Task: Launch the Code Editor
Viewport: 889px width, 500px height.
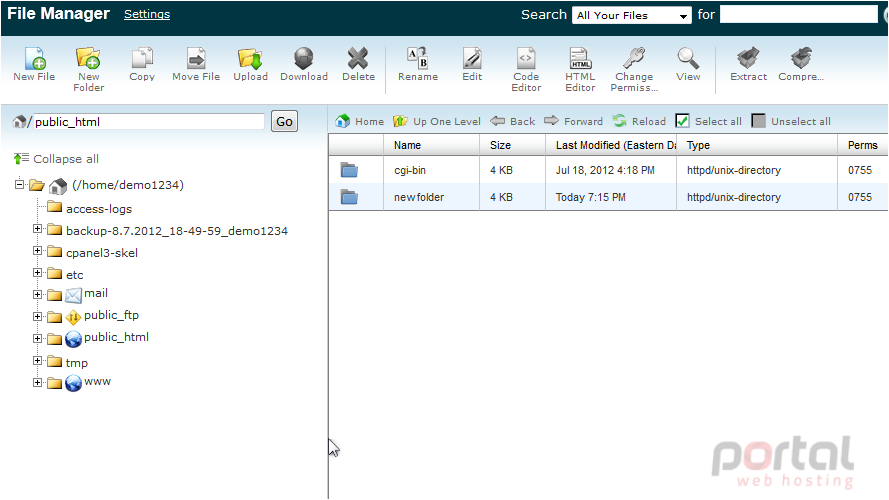Action: pos(526,58)
